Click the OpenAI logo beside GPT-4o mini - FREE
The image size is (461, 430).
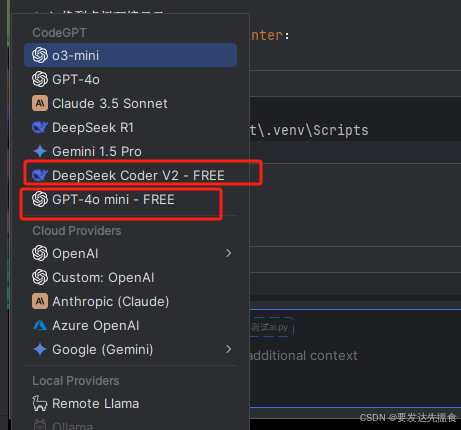pos(40,199)
